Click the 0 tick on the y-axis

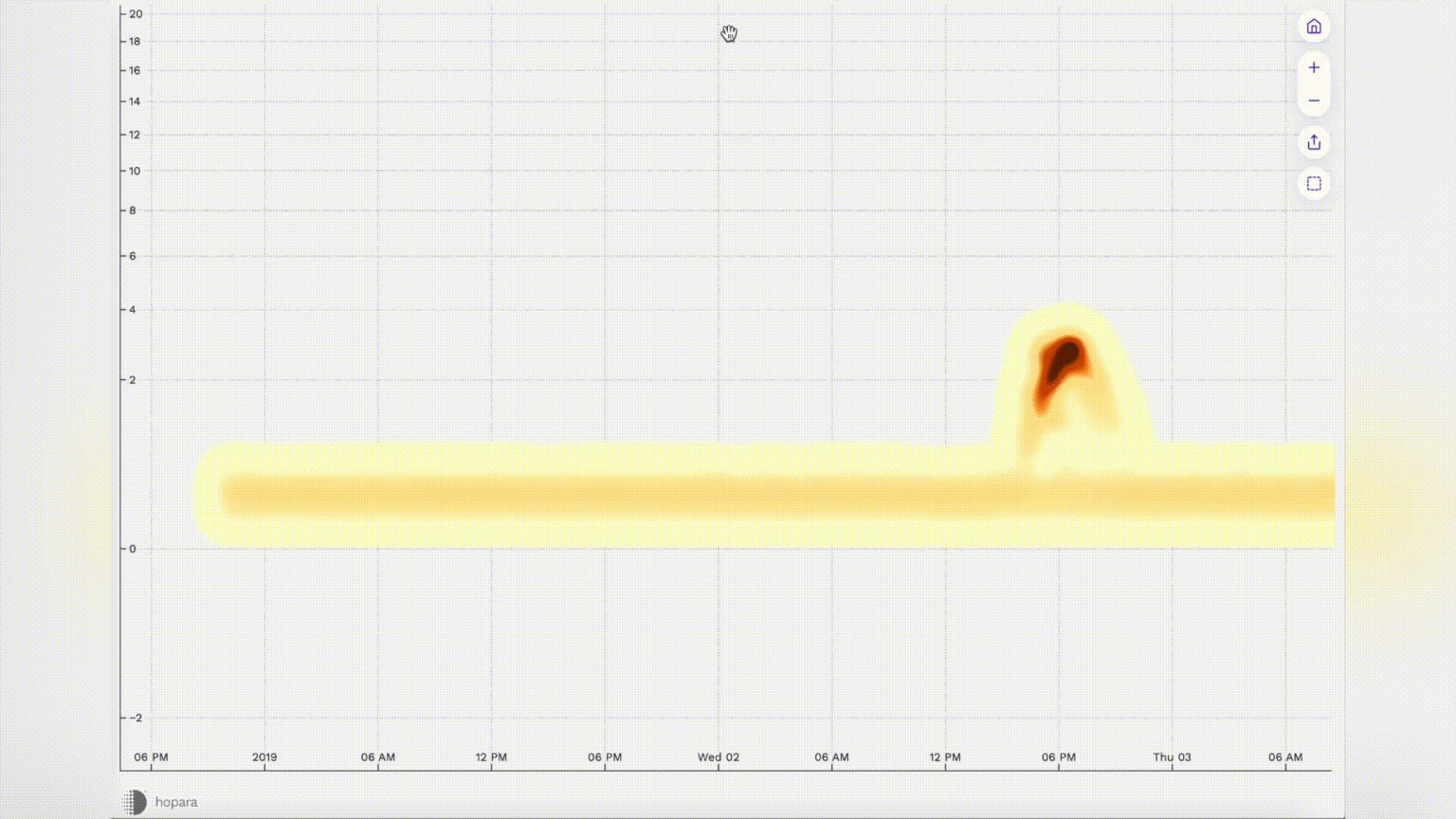133,549
